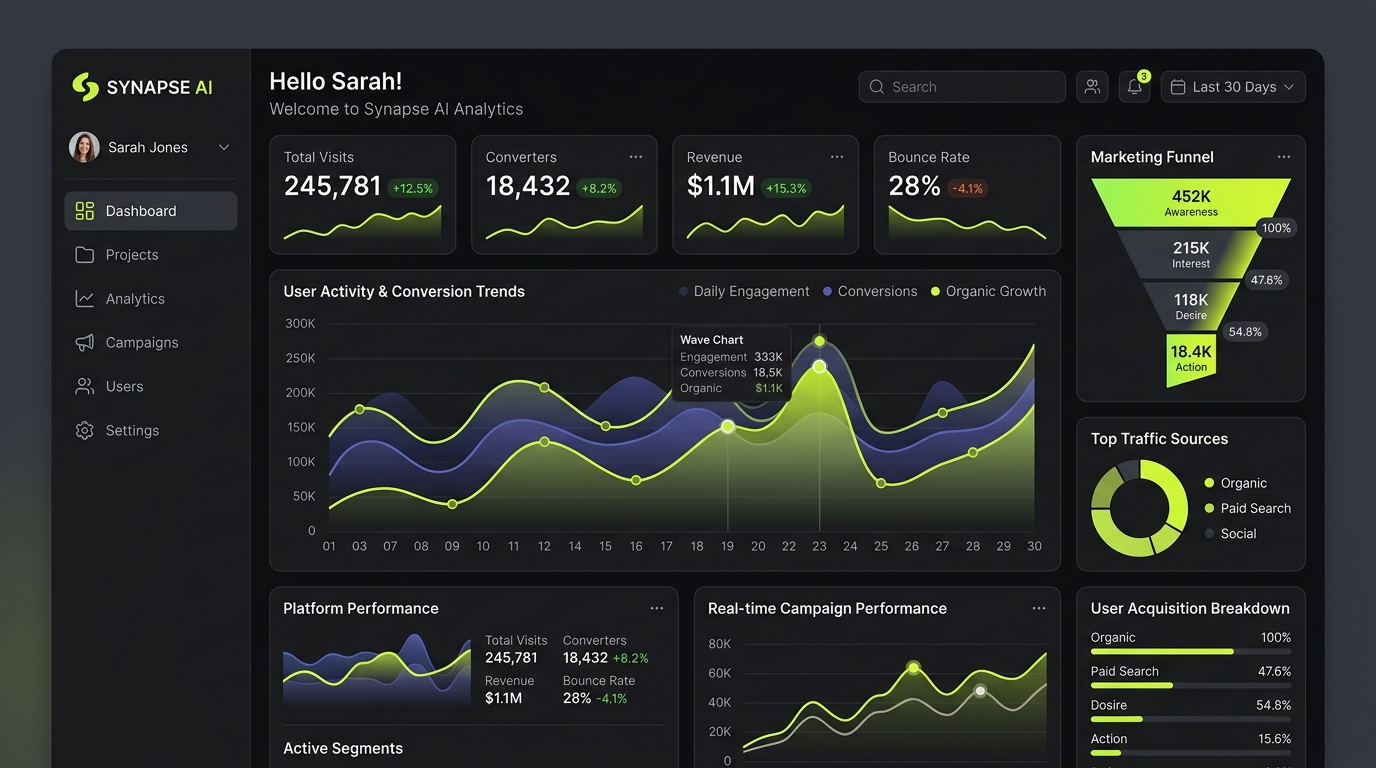This screenshot has width=1376, height=768.
Task: Click the calendar icon beside Last 30 Days
Action: pos(1178,87)
